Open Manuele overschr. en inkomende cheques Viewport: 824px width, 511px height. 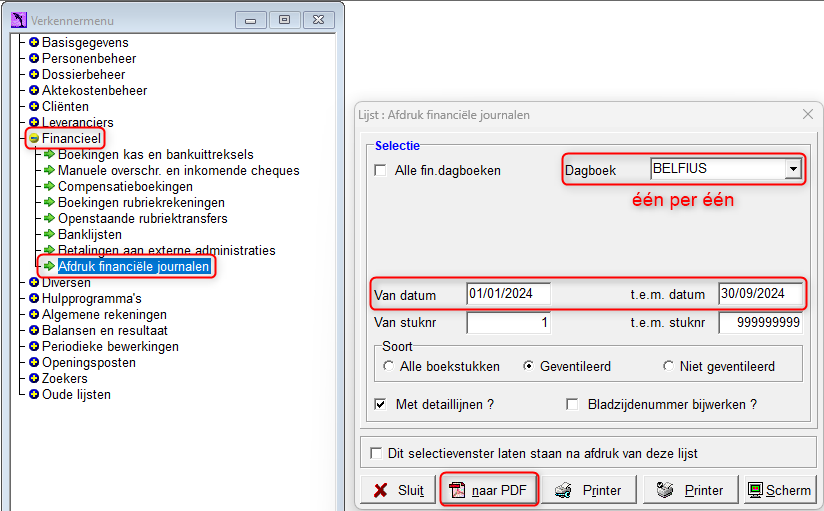click(179, 170)
